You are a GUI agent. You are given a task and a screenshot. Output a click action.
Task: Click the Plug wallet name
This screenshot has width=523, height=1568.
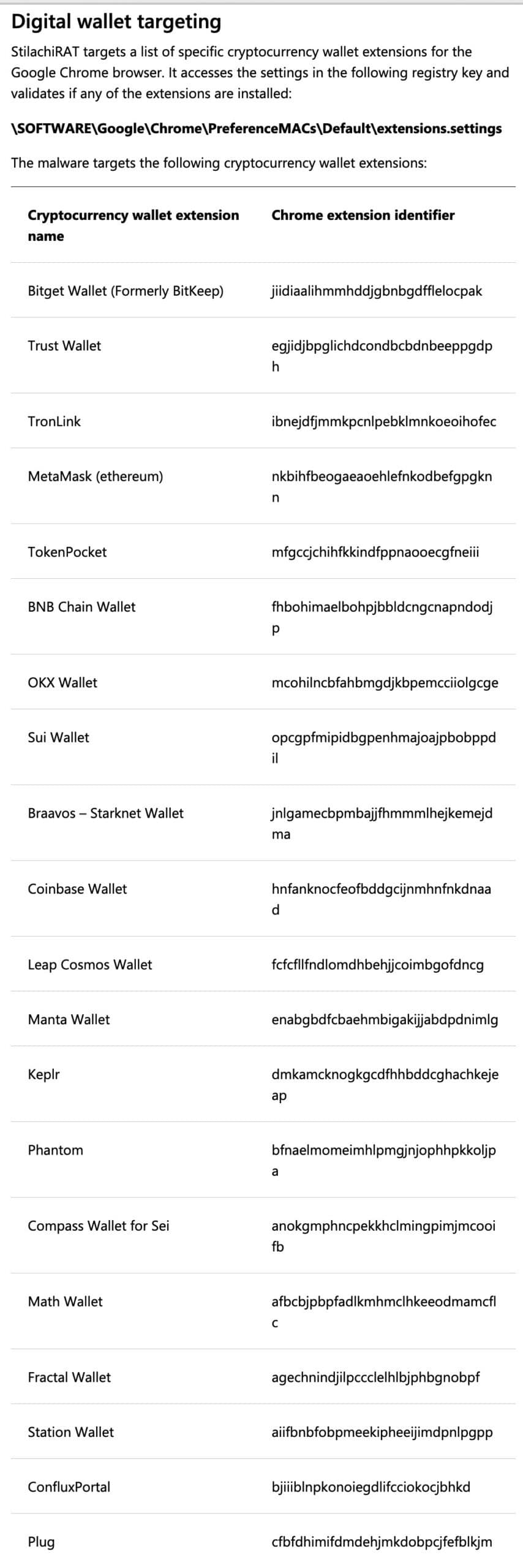tap(41, 1541)
